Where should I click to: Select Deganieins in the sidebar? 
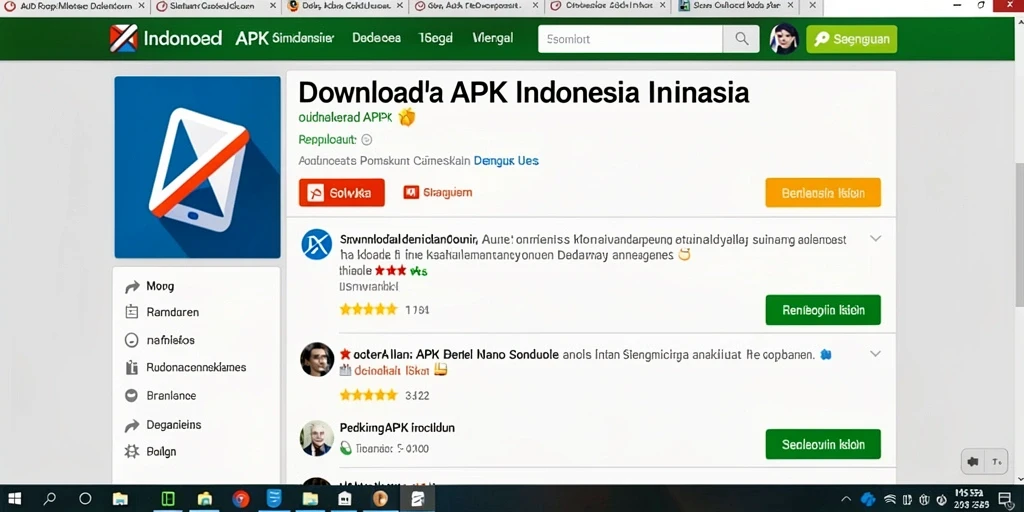163,425
